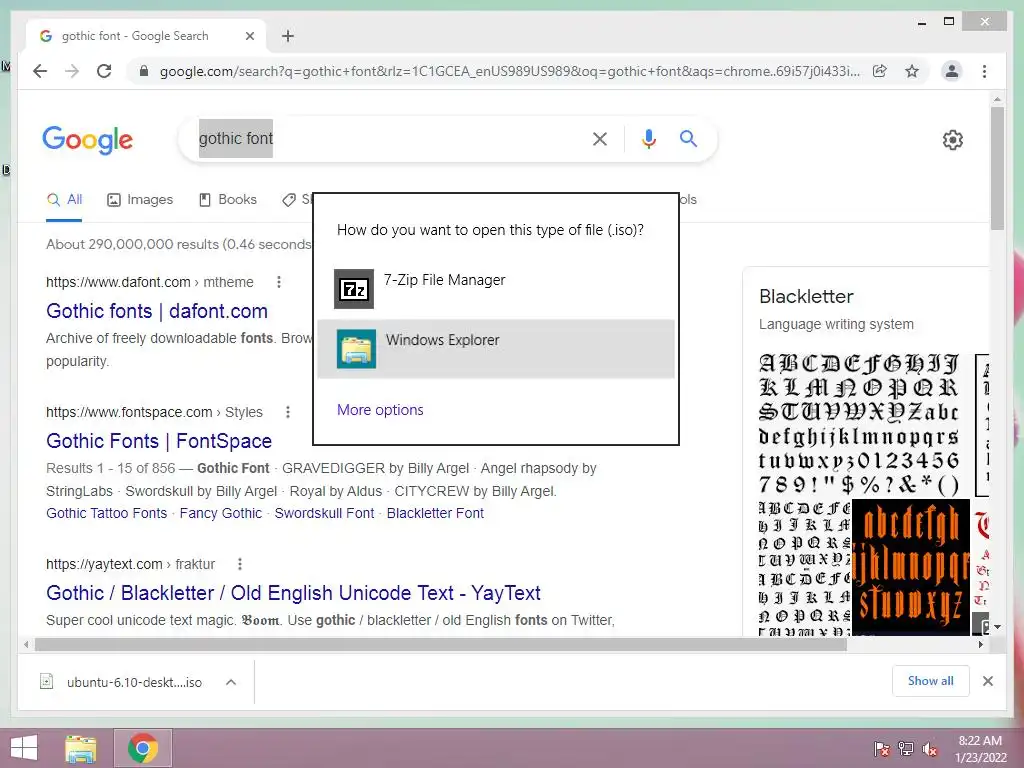Screen dimensions: 1024x768
Task: Open the Gothic Fonts | FontSpace result
Action: 159,441
